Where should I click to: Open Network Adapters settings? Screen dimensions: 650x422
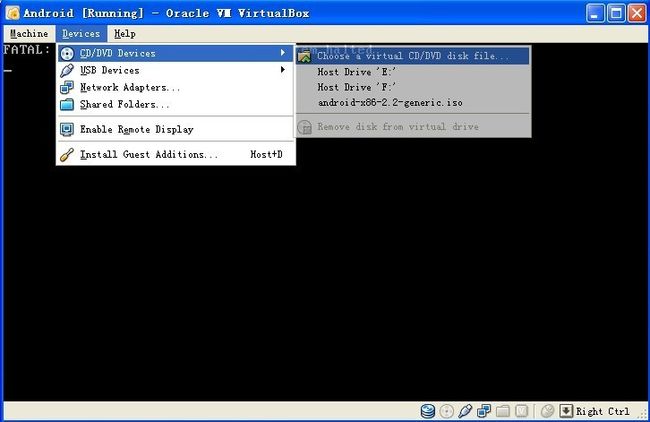(x=176, y=87)
